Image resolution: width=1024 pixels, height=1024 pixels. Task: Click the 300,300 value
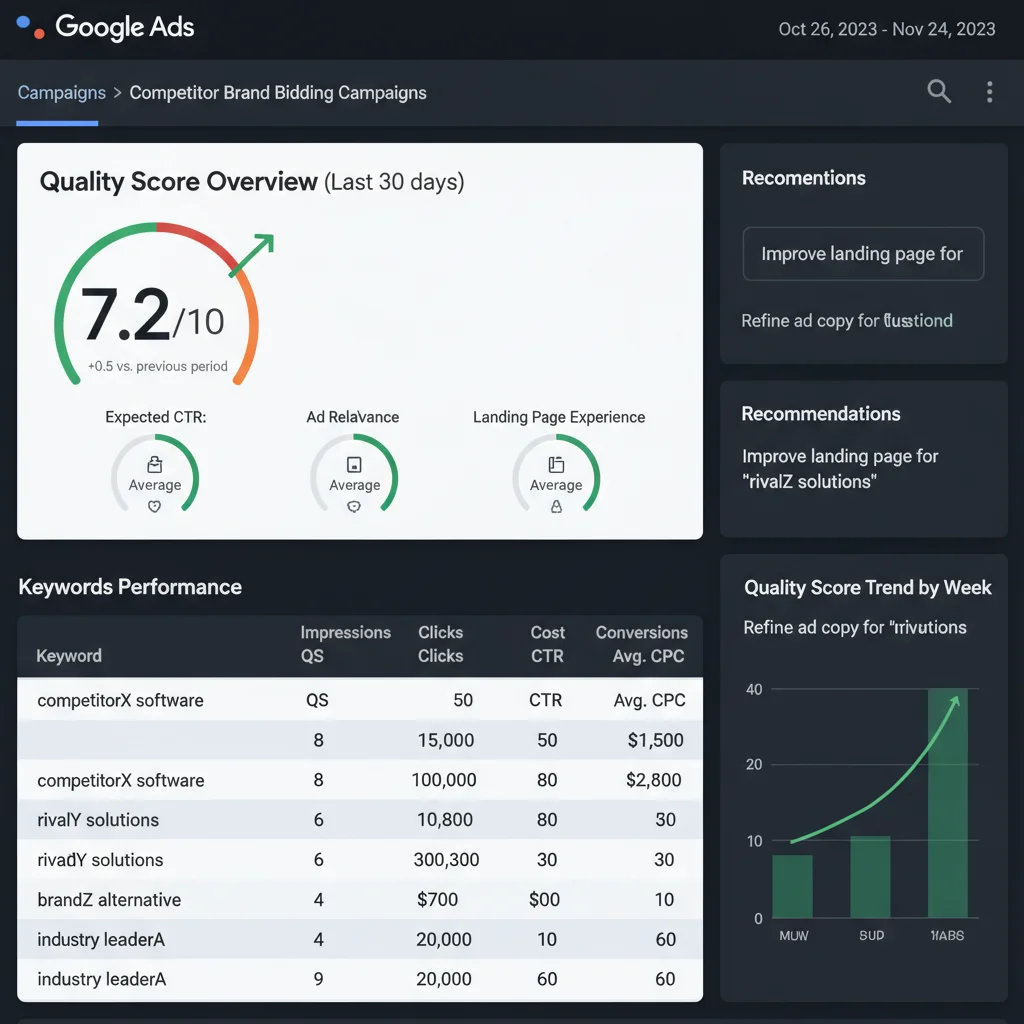[446, 859]
